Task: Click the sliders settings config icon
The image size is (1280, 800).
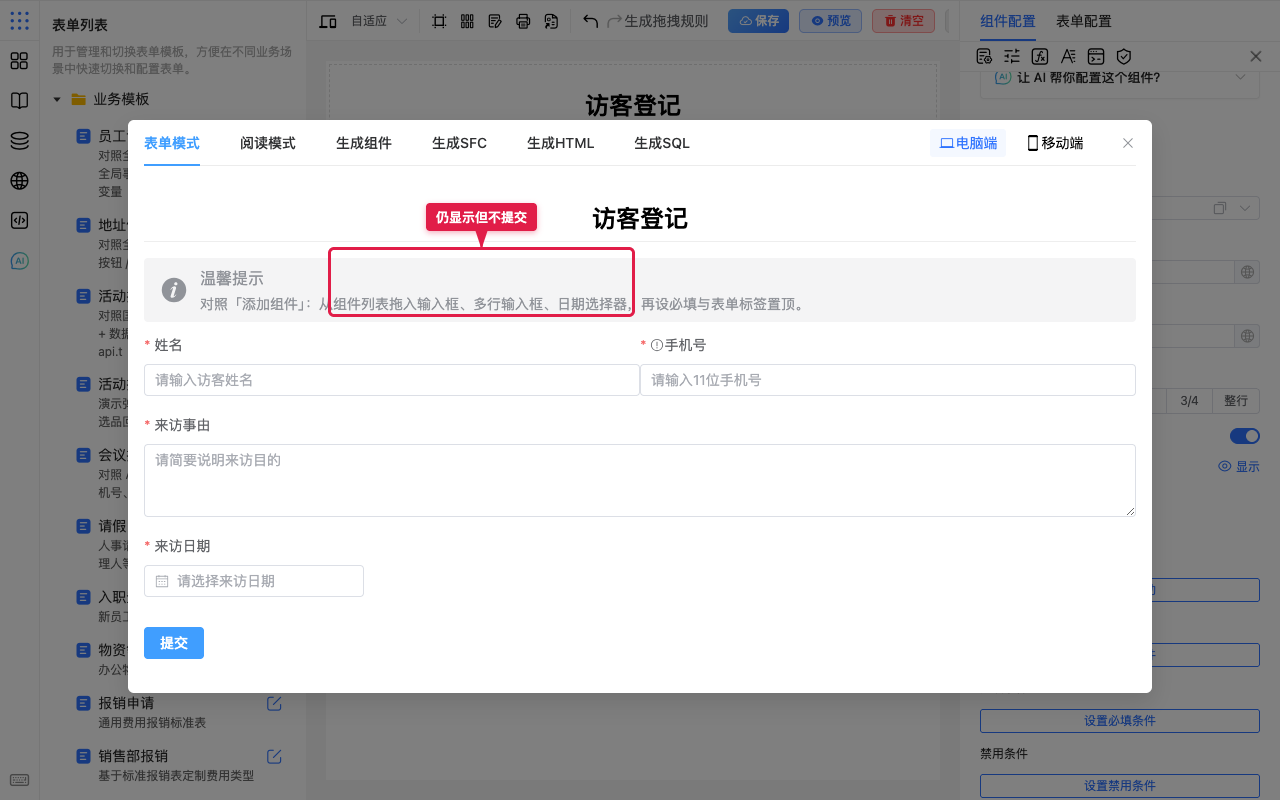Action: pyautogui.click(x=1012, y=57)
